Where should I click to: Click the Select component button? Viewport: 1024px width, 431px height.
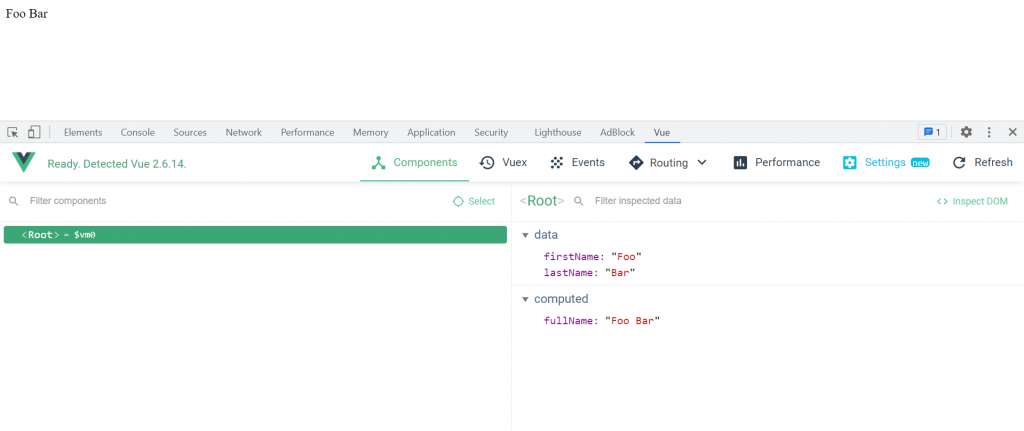(474, 201)
